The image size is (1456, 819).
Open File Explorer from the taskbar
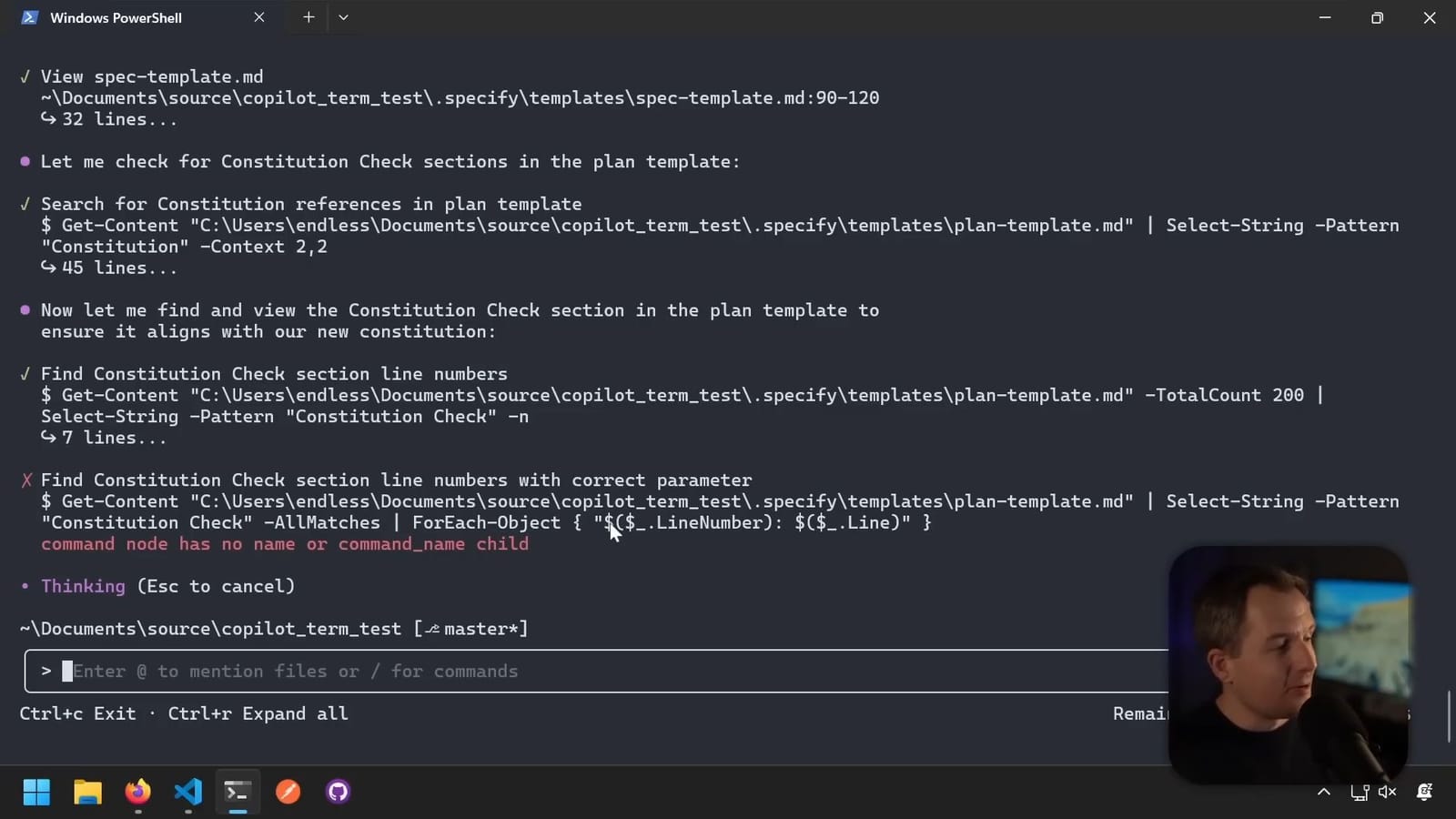pos(87,792)
